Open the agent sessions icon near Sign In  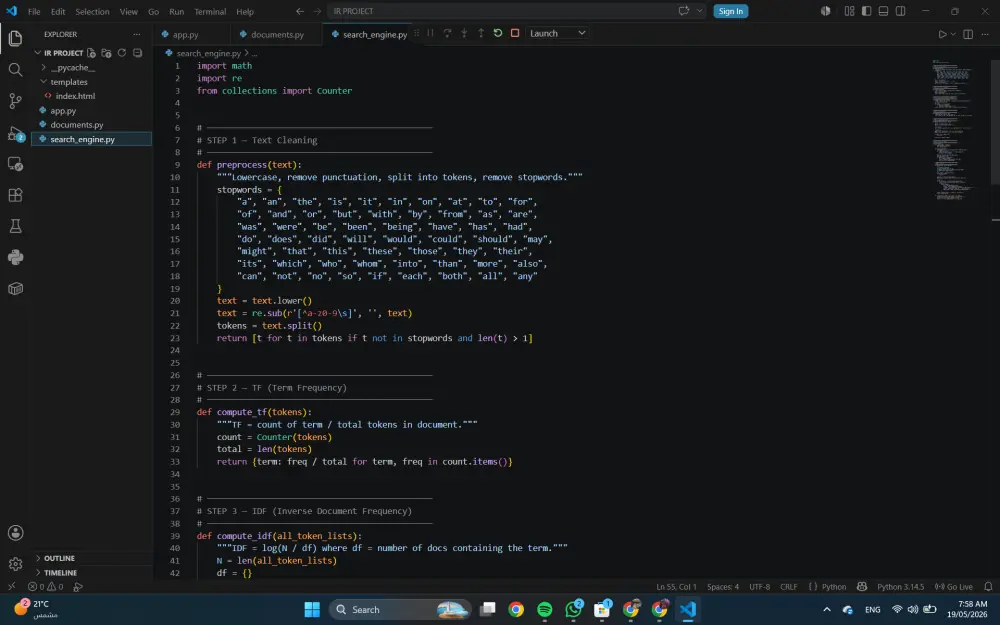click(825, 11)
